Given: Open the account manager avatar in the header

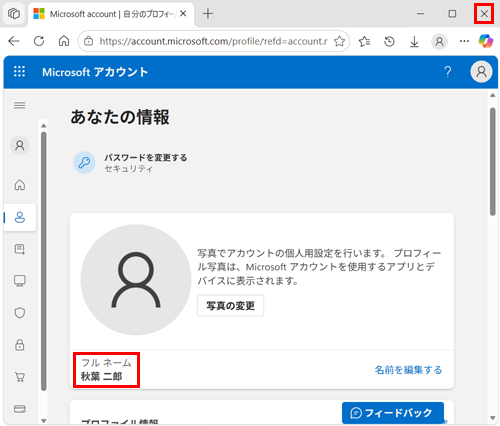Looking at the screenshot, I should [481, 72].
